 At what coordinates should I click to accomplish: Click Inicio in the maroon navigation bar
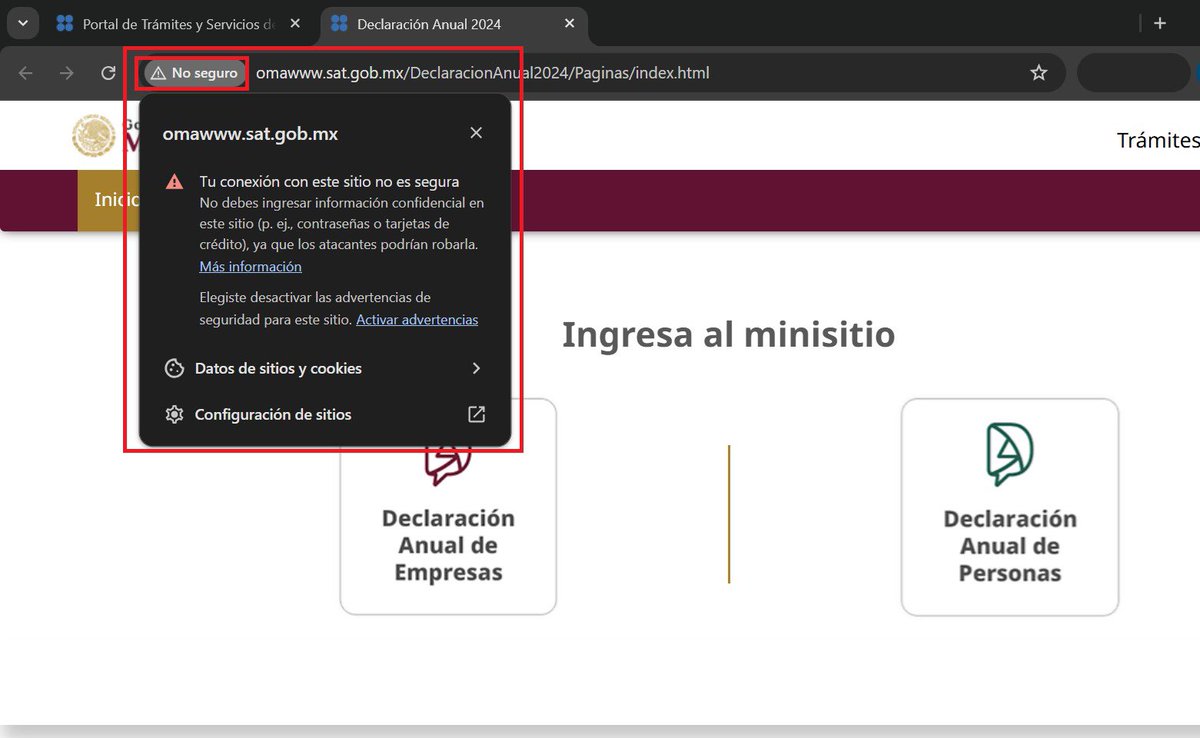tap(122, 200)
